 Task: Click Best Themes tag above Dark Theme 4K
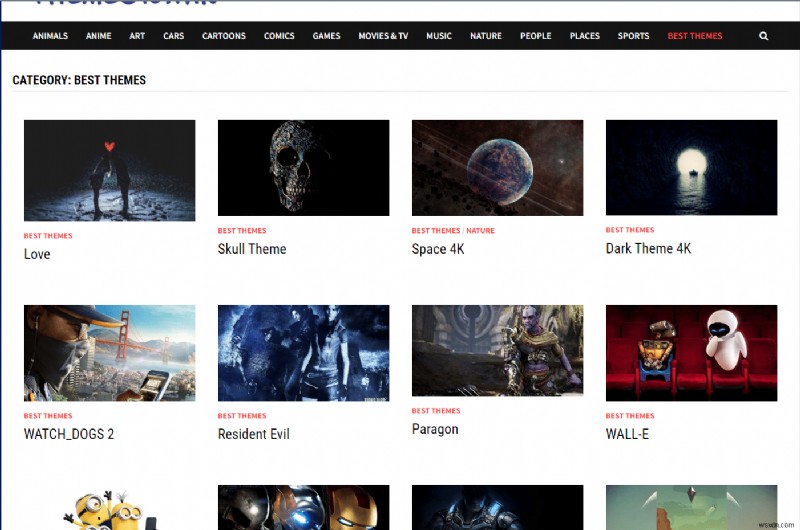pyautogui.click(x=630, y=230)
